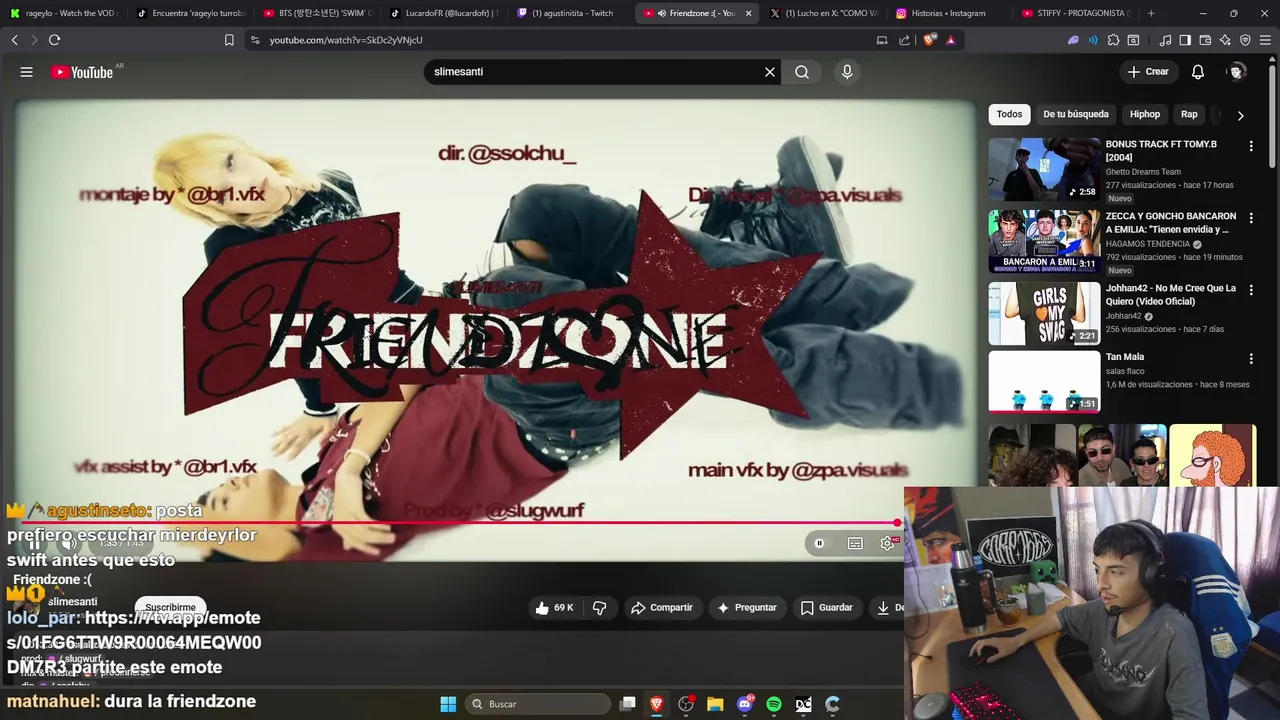Open options for ZECCA Y GONCHO video
1280x720 pixels.
click(1250, 218)
